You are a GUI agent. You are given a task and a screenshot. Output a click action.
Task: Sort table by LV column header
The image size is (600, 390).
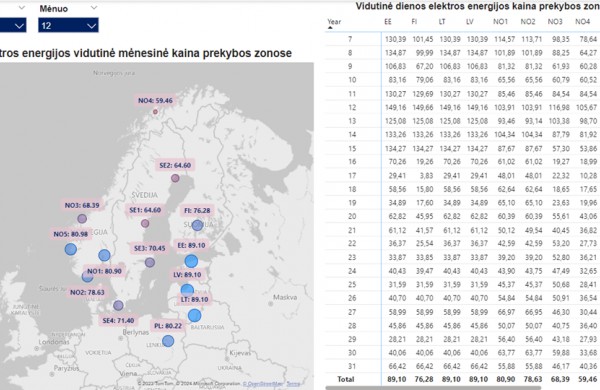coord(470,22)
